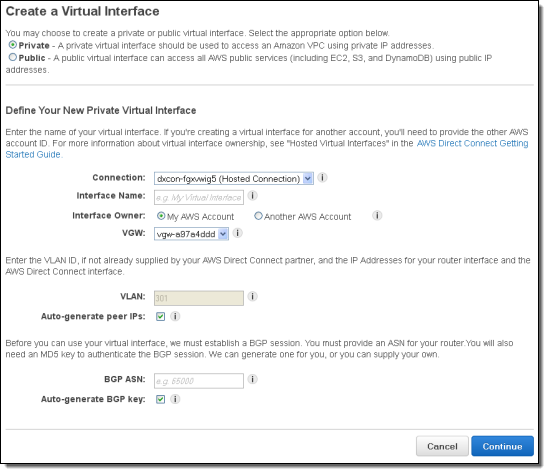550x475 pixels.
Task: Select the Public virtual interface radio button
Action: (x=13, y=57)
